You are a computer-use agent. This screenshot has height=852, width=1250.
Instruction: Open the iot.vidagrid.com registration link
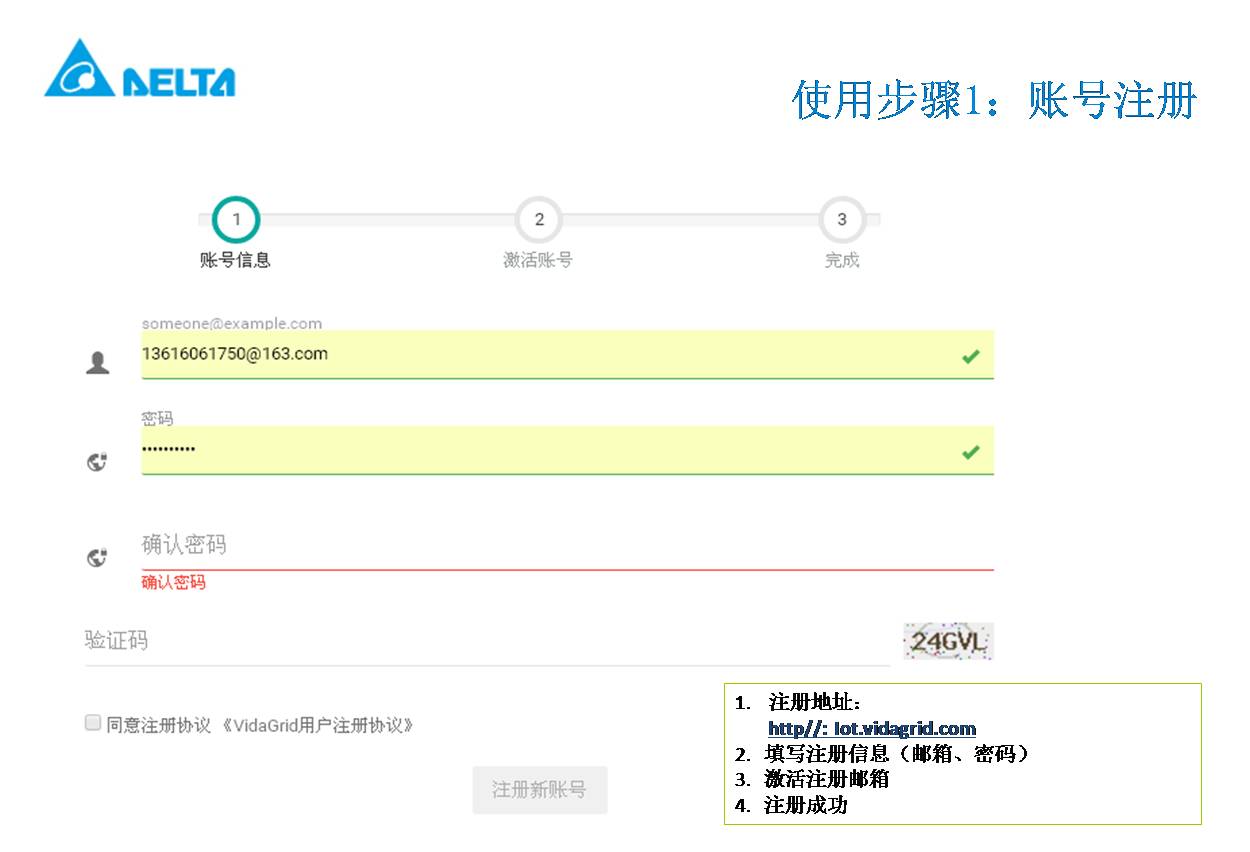tap(871, 728)
